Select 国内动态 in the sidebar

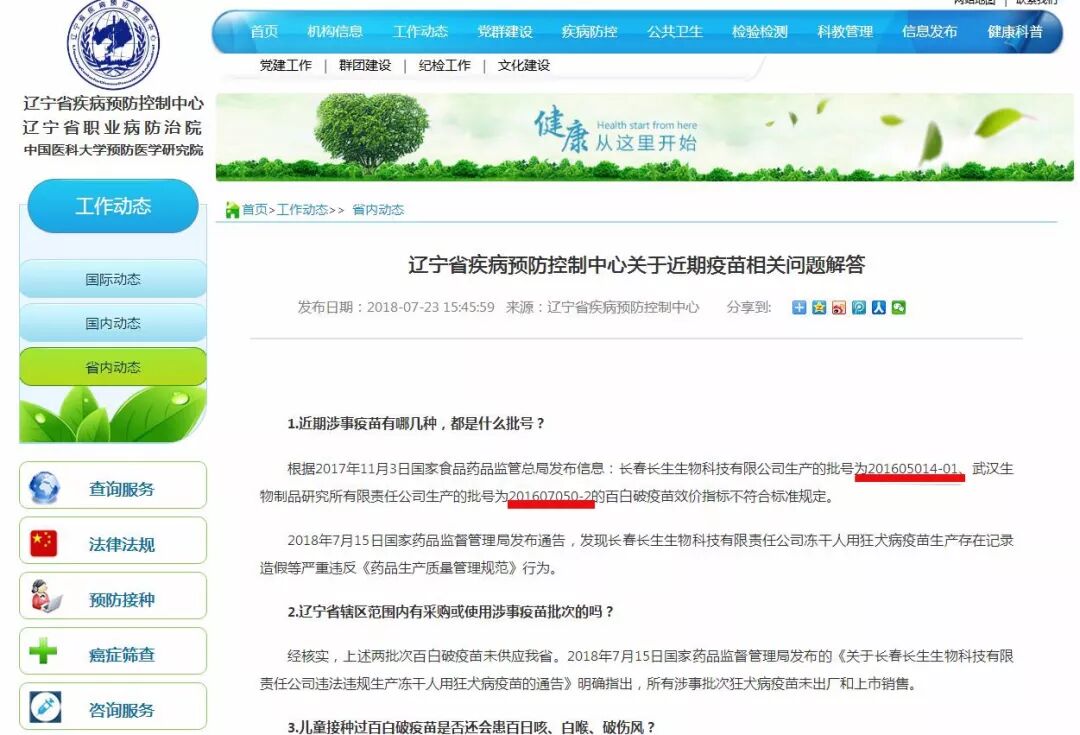pyautogui.click(x=113, y=323)
